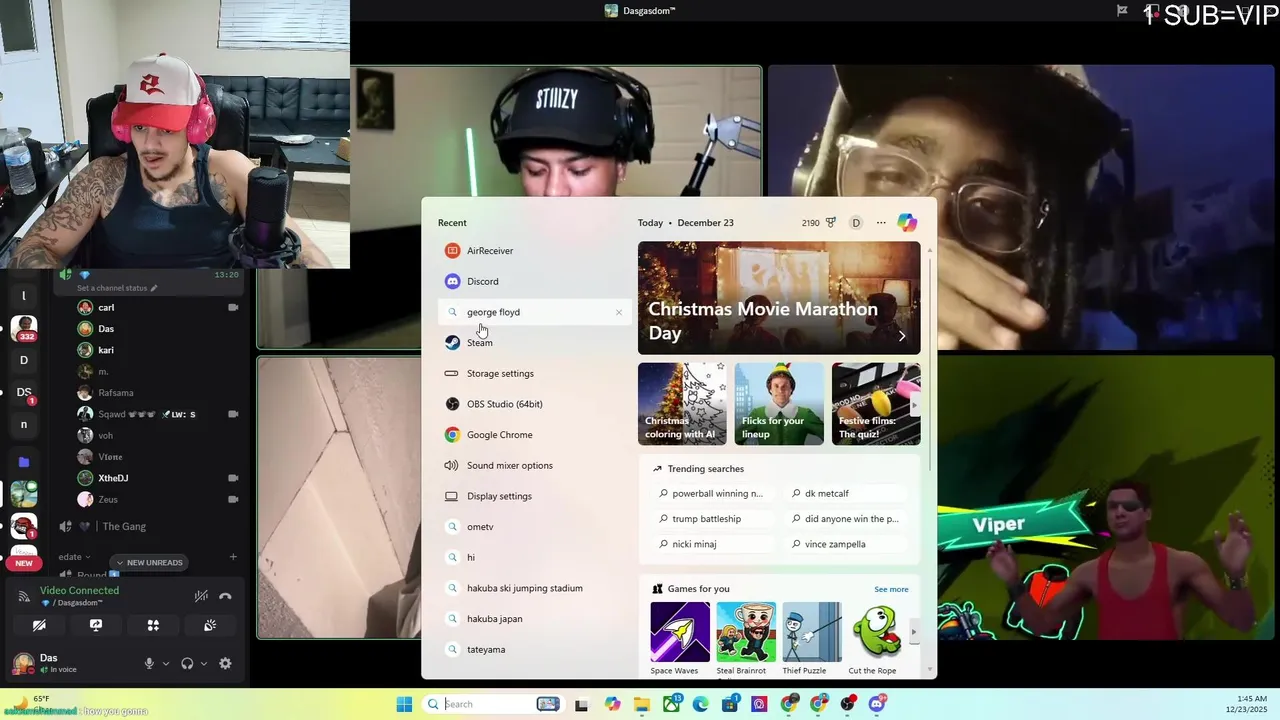
Task: Open The Gang voice channel
Action: coord(124,527)
